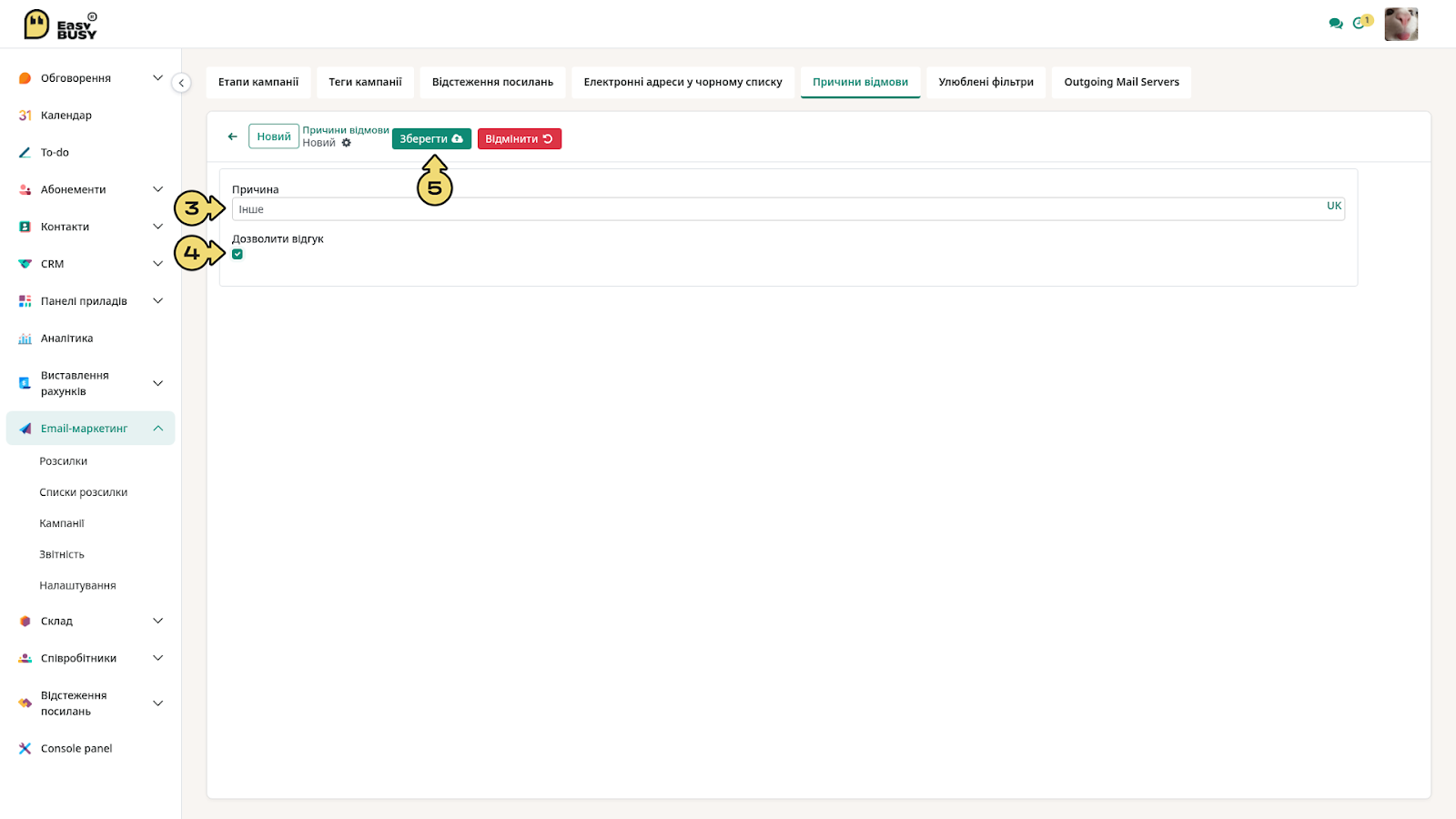Expand the Панелі приладів chevron

click(157, 301)
